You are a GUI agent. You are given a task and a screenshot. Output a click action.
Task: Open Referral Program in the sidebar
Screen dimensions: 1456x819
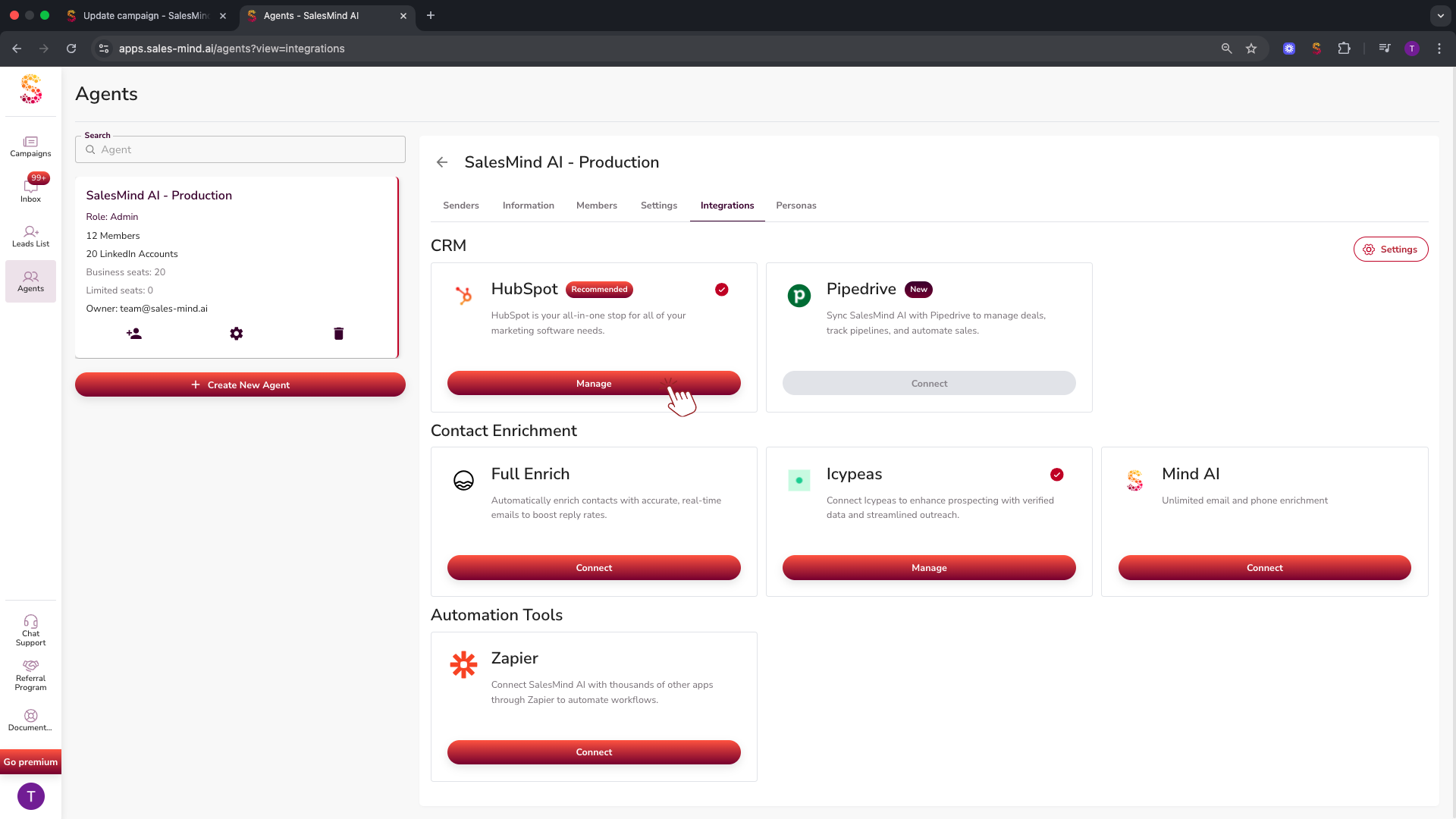(30, 674)
